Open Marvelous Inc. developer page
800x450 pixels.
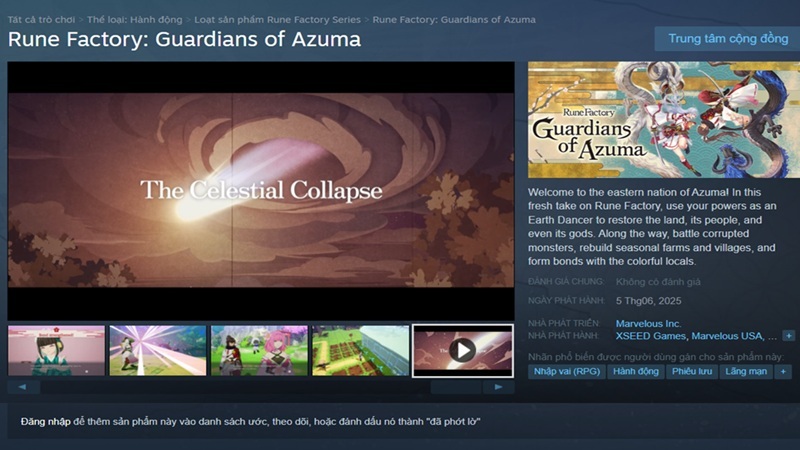tap(648, 323)
